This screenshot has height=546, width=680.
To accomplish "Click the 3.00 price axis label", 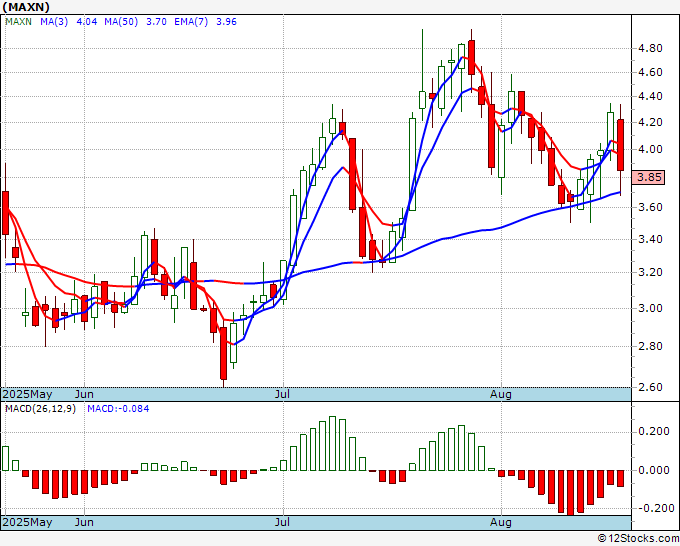I will point(650,308).
